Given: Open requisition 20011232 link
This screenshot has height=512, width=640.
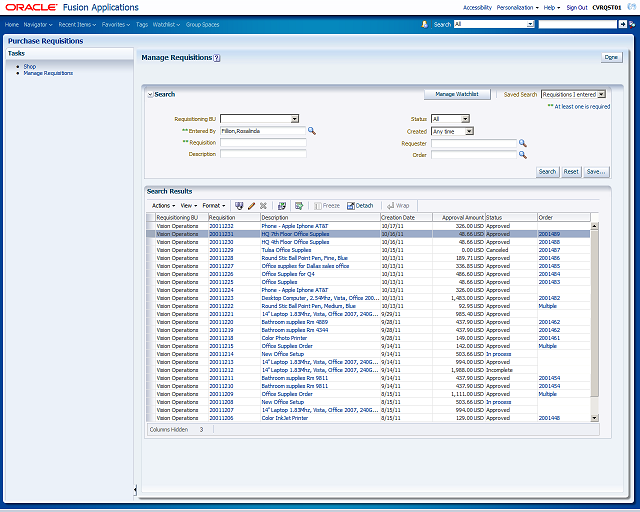Looking at the screenshot, I should [221, 226].
